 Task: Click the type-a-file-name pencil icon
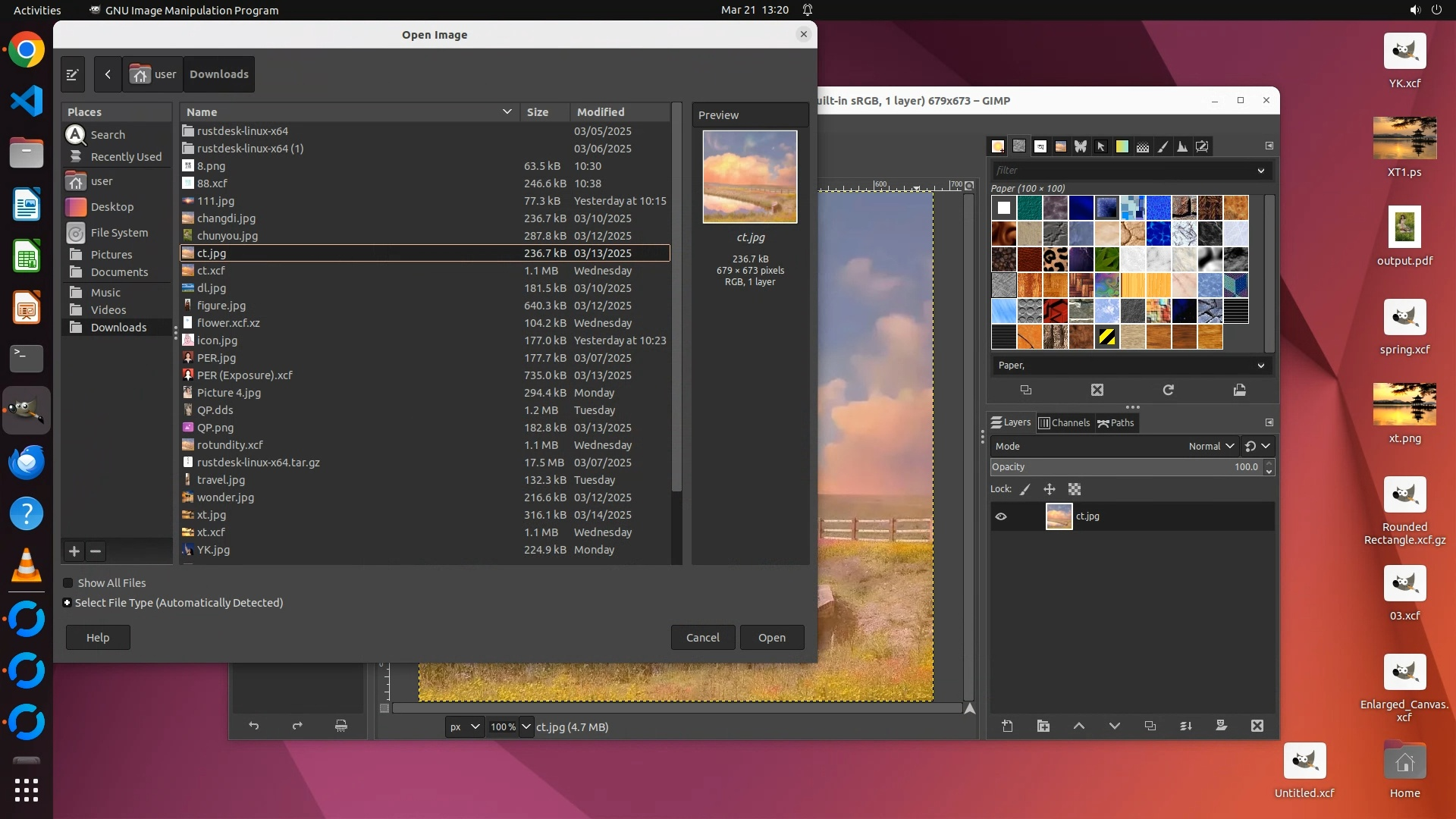pyautogui.click(x=73, y=74)
